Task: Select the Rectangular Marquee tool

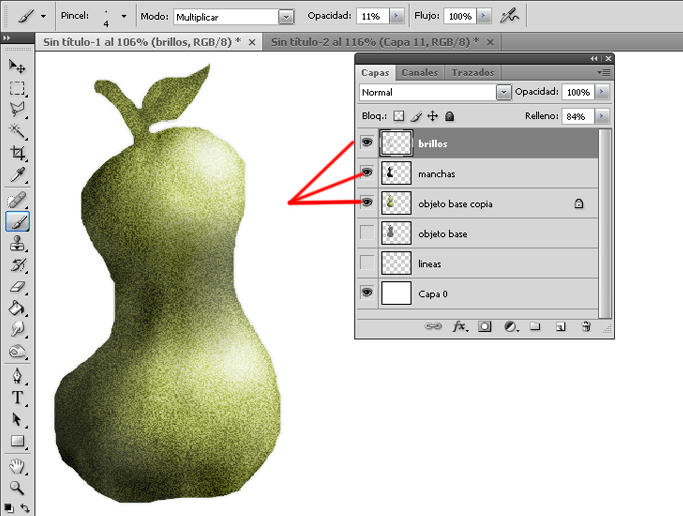Action: point(17,88)
